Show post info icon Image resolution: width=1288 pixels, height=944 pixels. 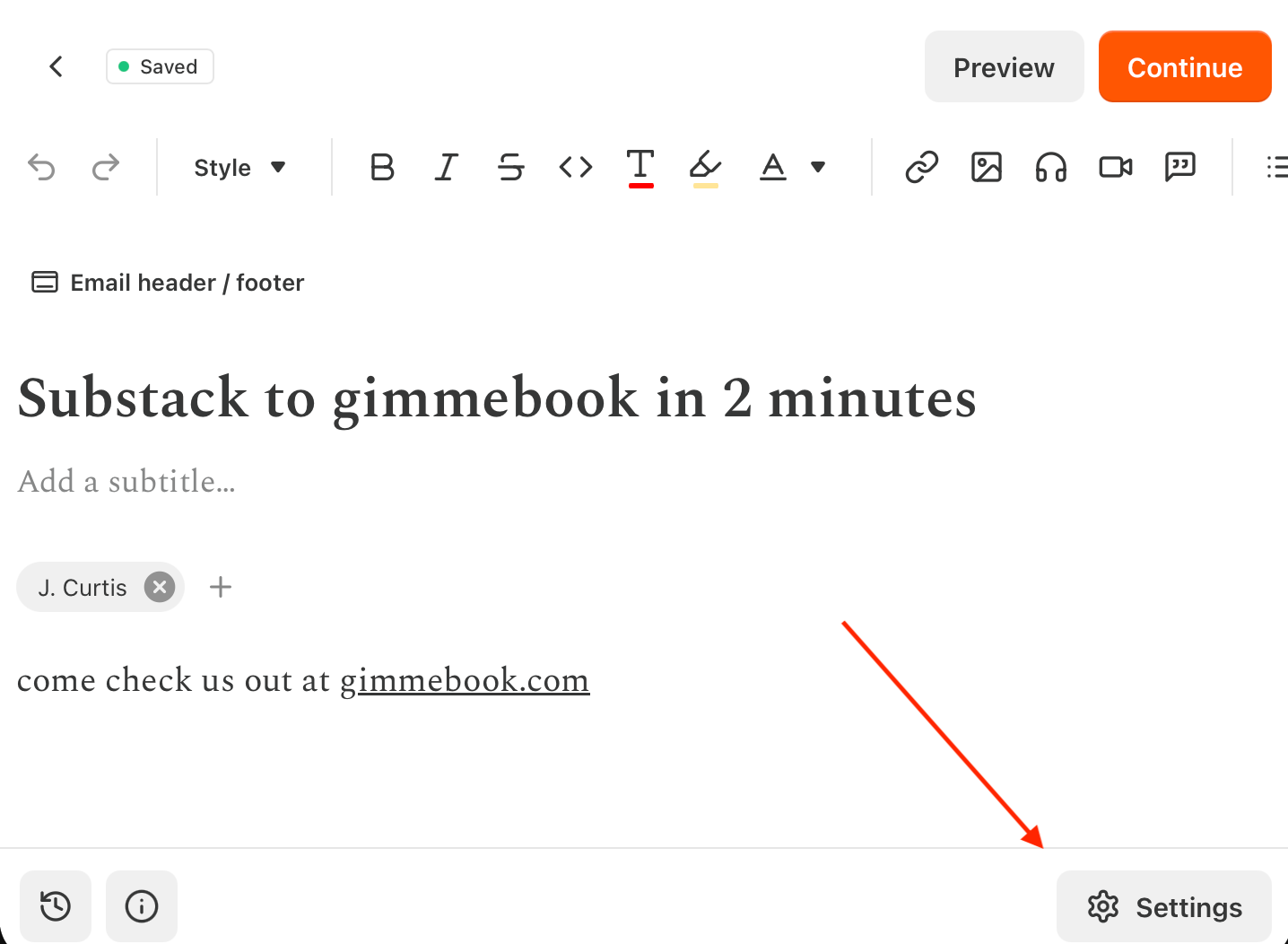(142, 906)
